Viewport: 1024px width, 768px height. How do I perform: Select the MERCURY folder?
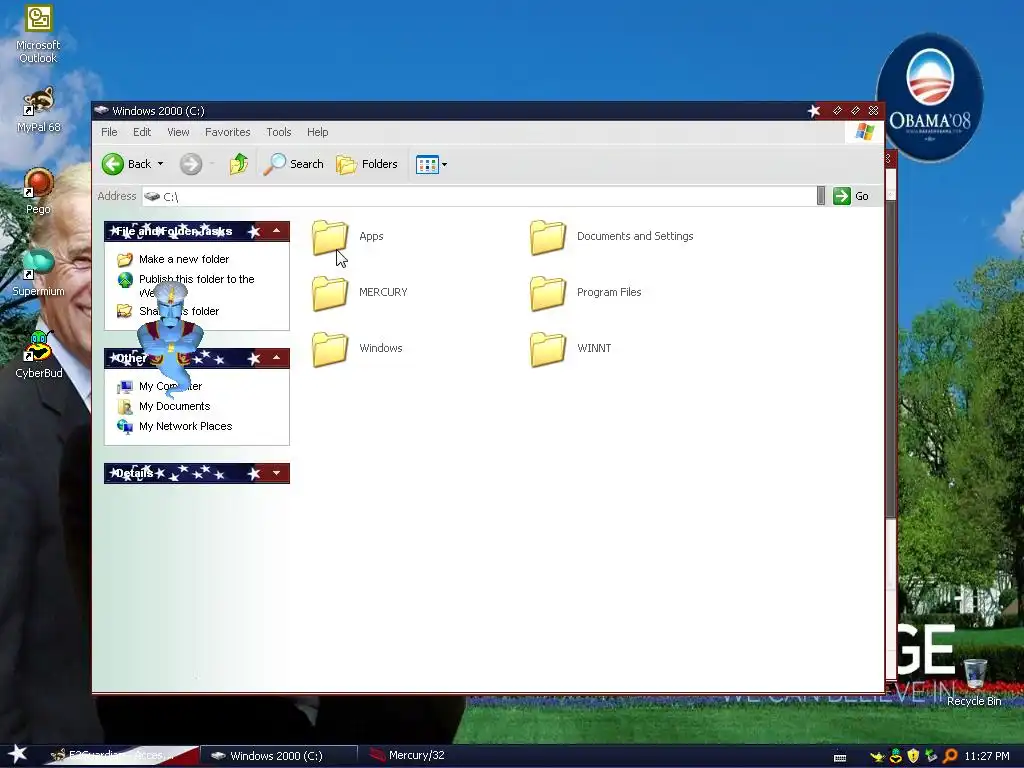tap(360, 293)
